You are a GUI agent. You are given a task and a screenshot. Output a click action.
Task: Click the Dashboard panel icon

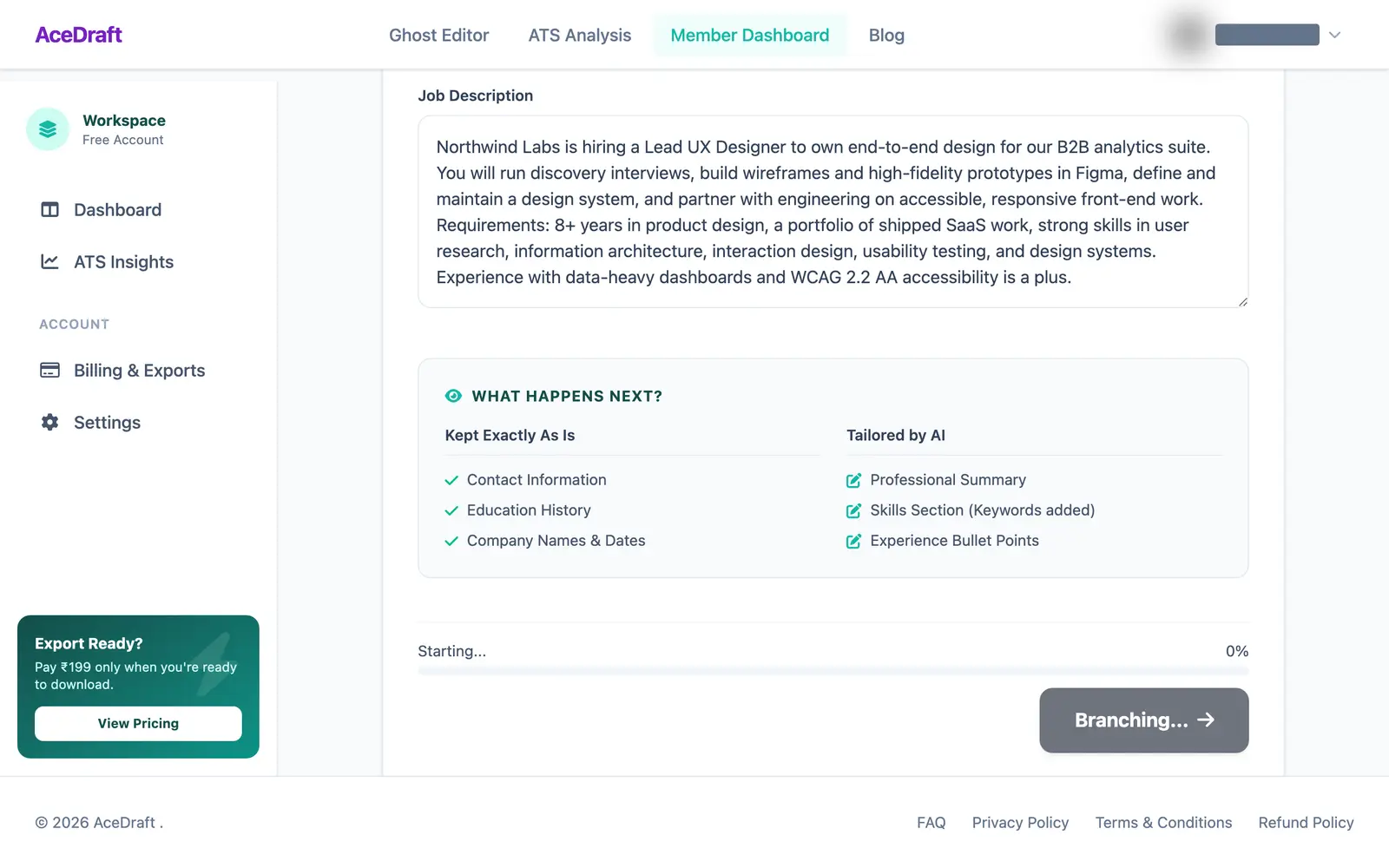pos(50,210)
